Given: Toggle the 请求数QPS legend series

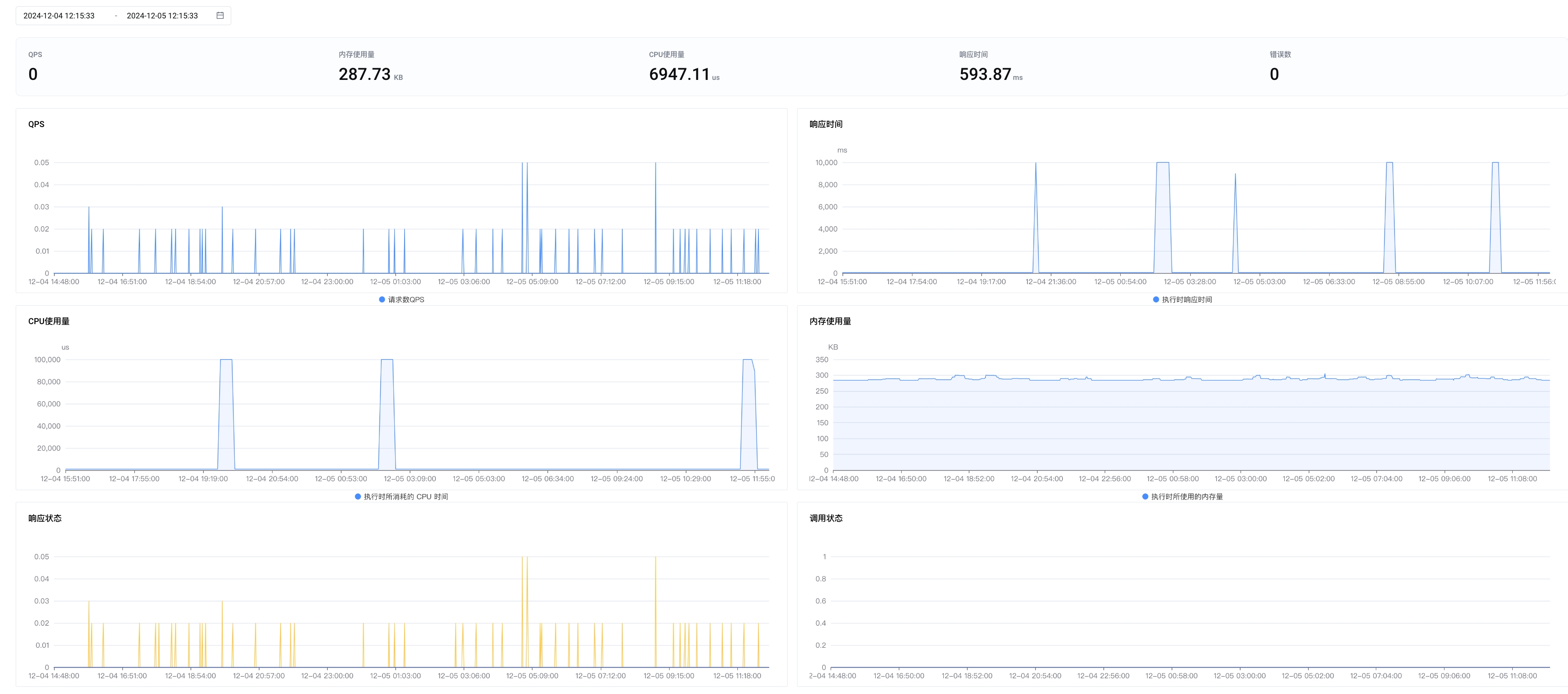Looking at the screenshot, I should pyautogui.click(x=401, y=299).
